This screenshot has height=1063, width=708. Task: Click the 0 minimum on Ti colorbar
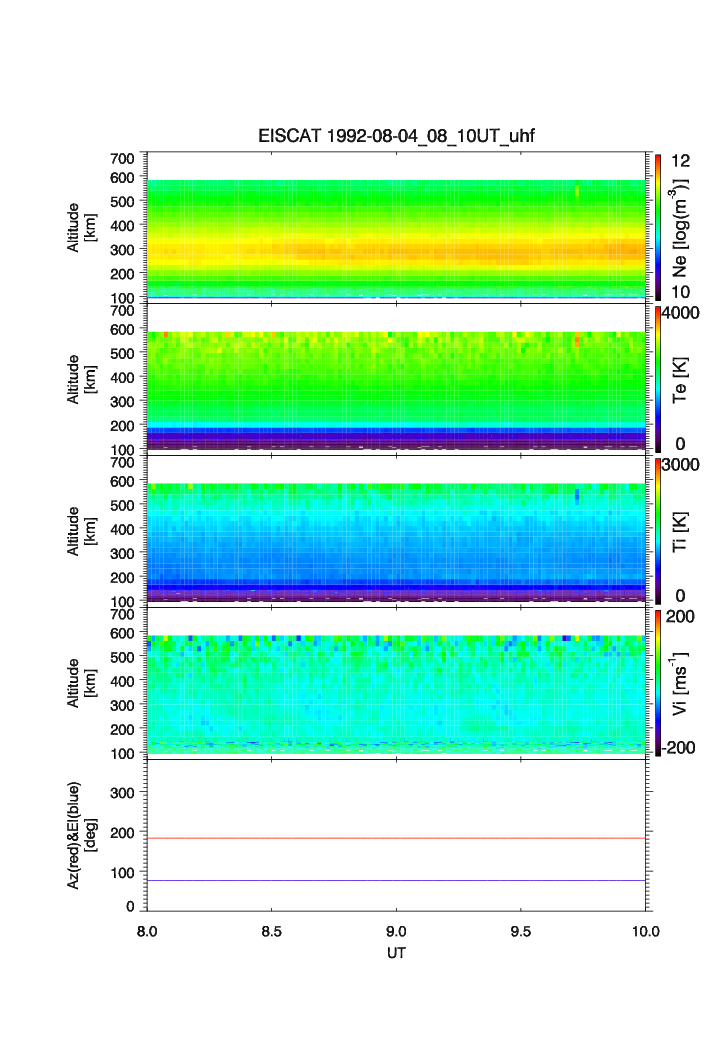click(x=680, y=596)
